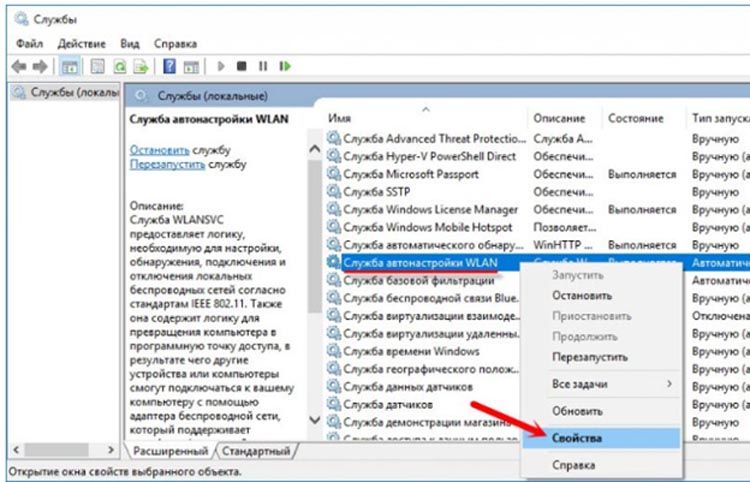
Task: Sort by the Тип запуска column header
Action: click(x=720, y=118)
